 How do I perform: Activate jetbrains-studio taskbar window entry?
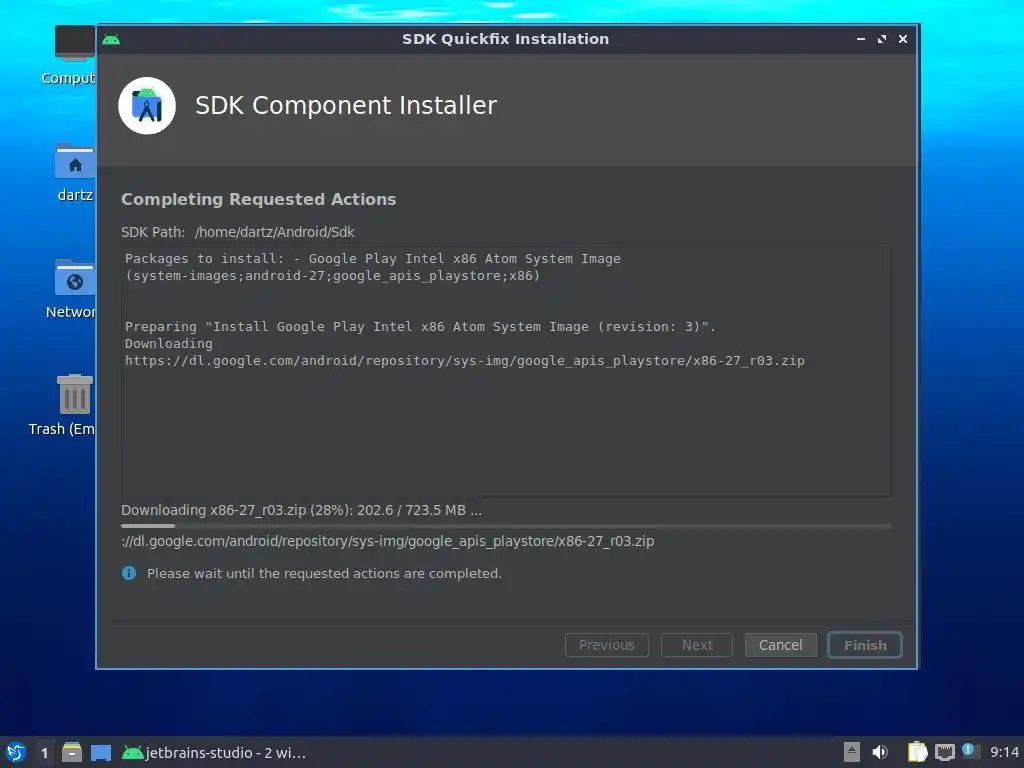click(214, 752)
